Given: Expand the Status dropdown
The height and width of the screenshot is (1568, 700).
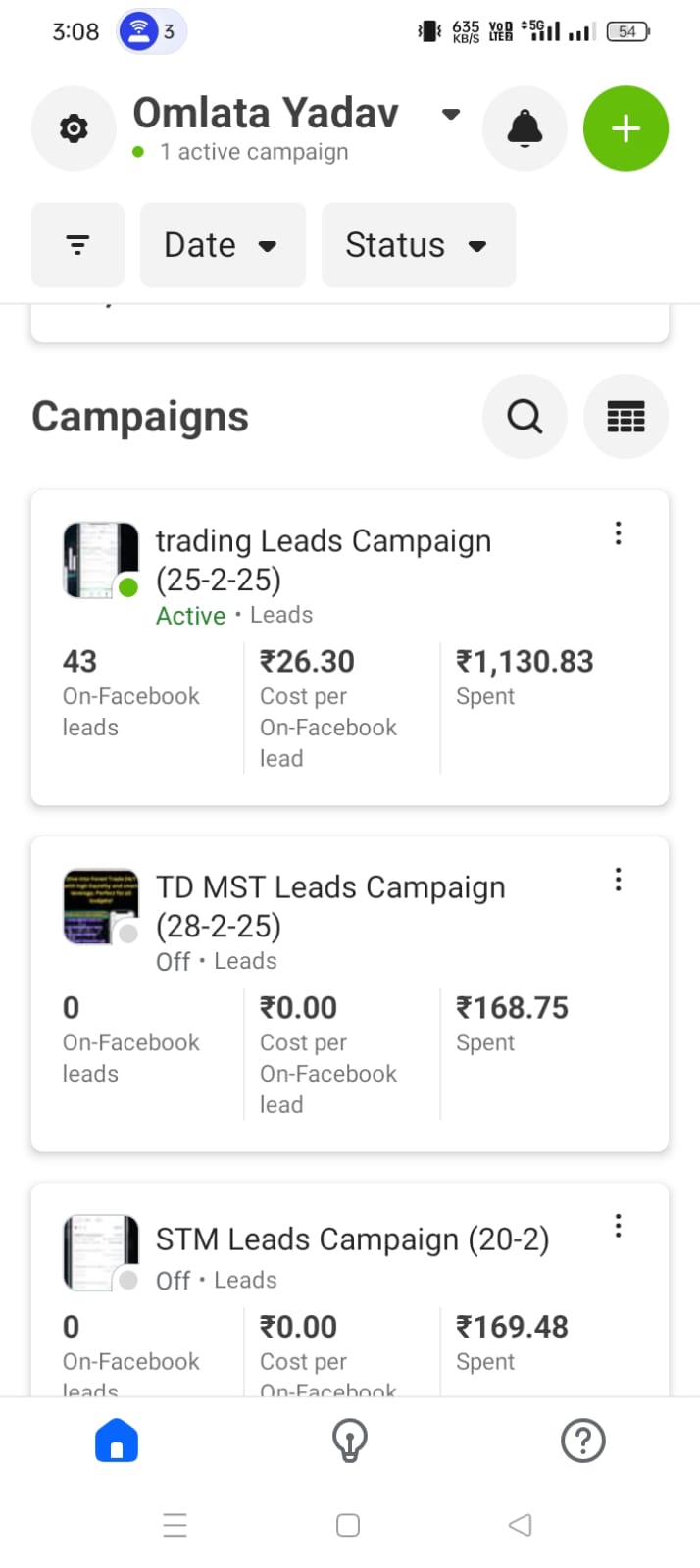Looking at the screenshot, I should (x=418, y=245).
